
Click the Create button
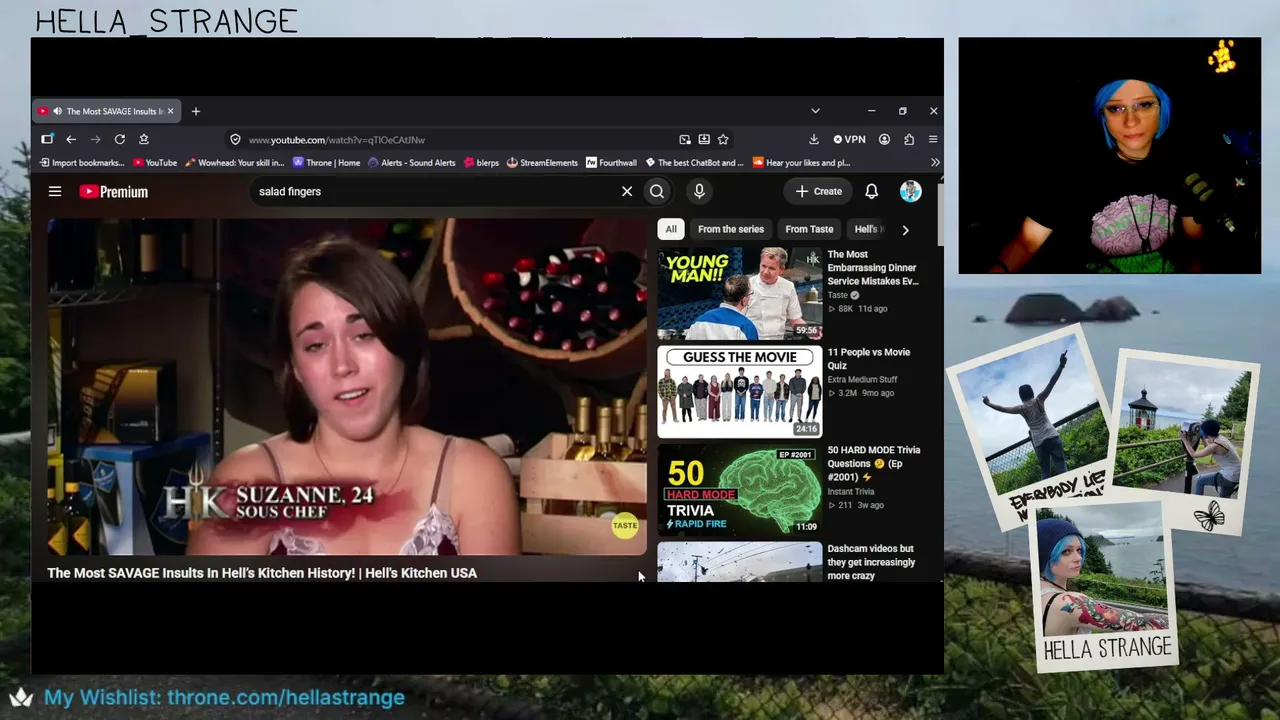[x=819, y=191]
